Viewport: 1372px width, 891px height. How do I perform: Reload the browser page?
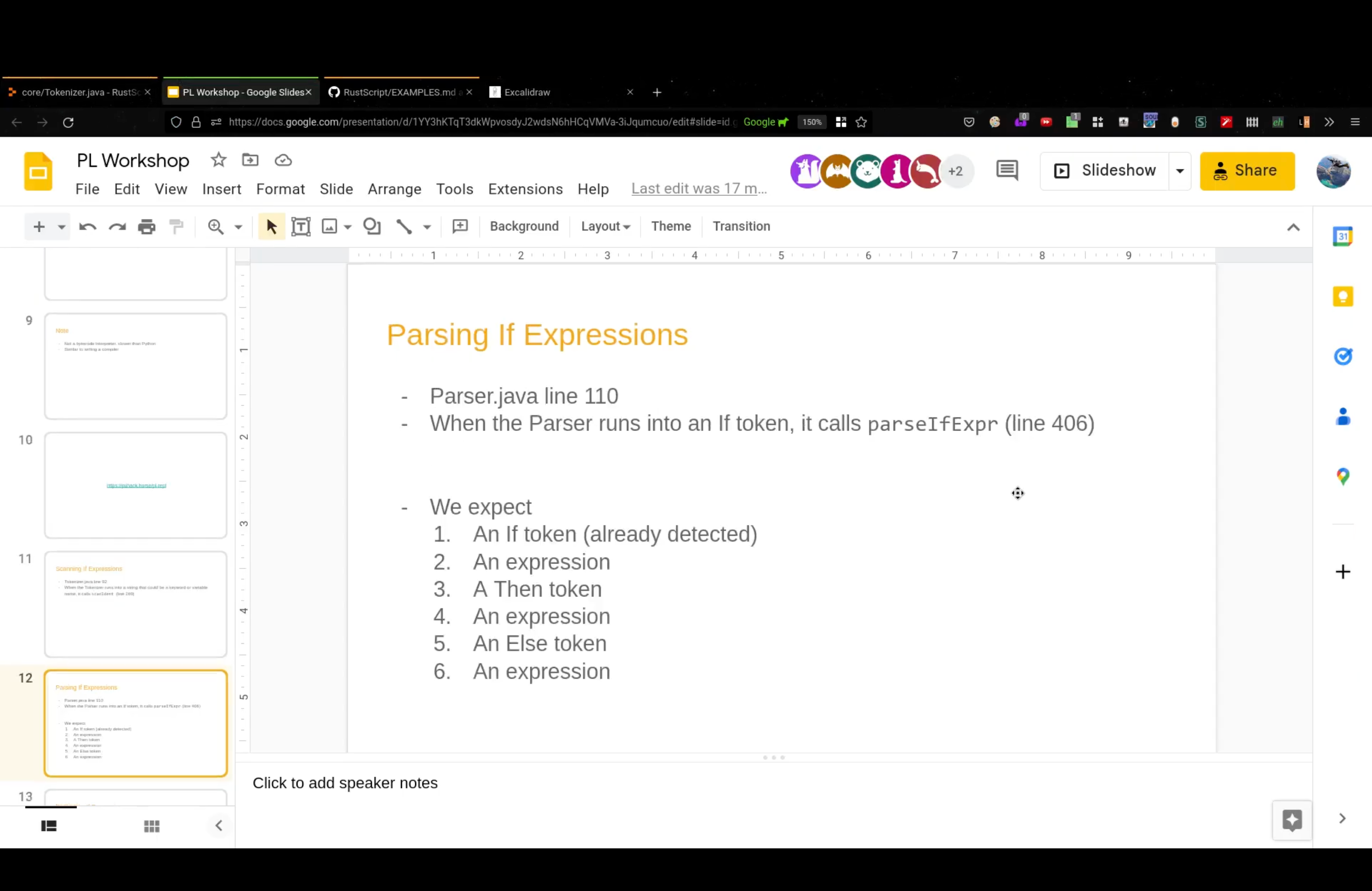pos(68,122)
